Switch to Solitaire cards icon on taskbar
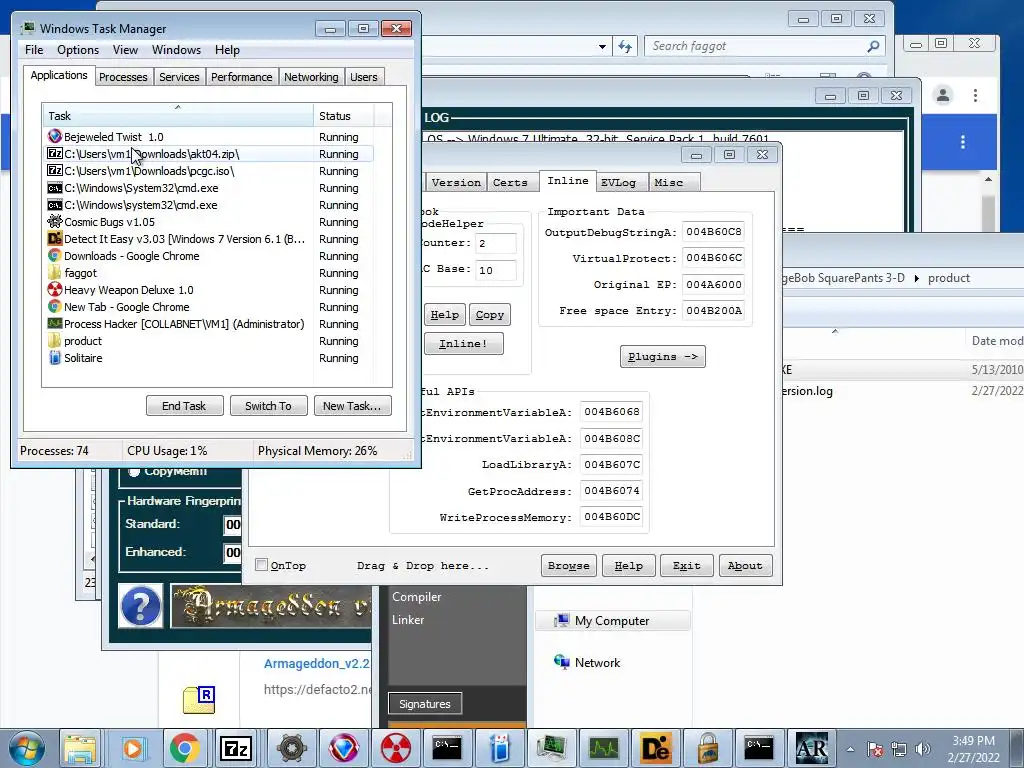The width and height of the screenshot is (1024, 768). click(500, 748)
